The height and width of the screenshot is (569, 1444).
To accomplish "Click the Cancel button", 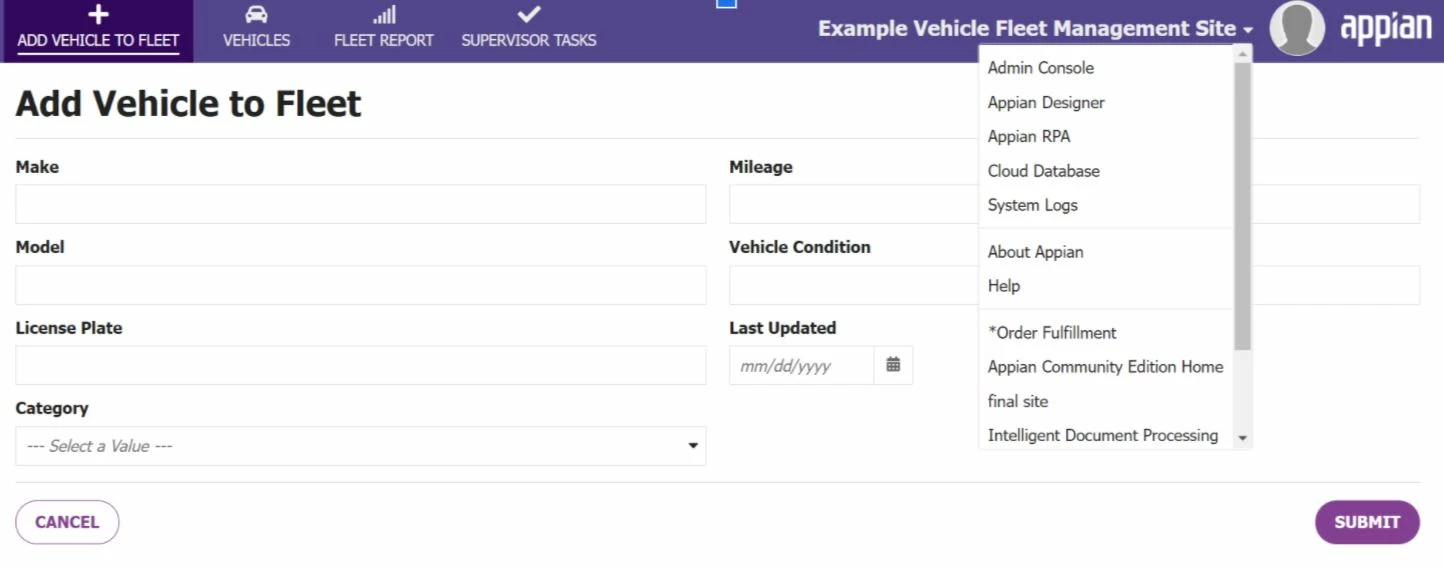I will 67,522.
